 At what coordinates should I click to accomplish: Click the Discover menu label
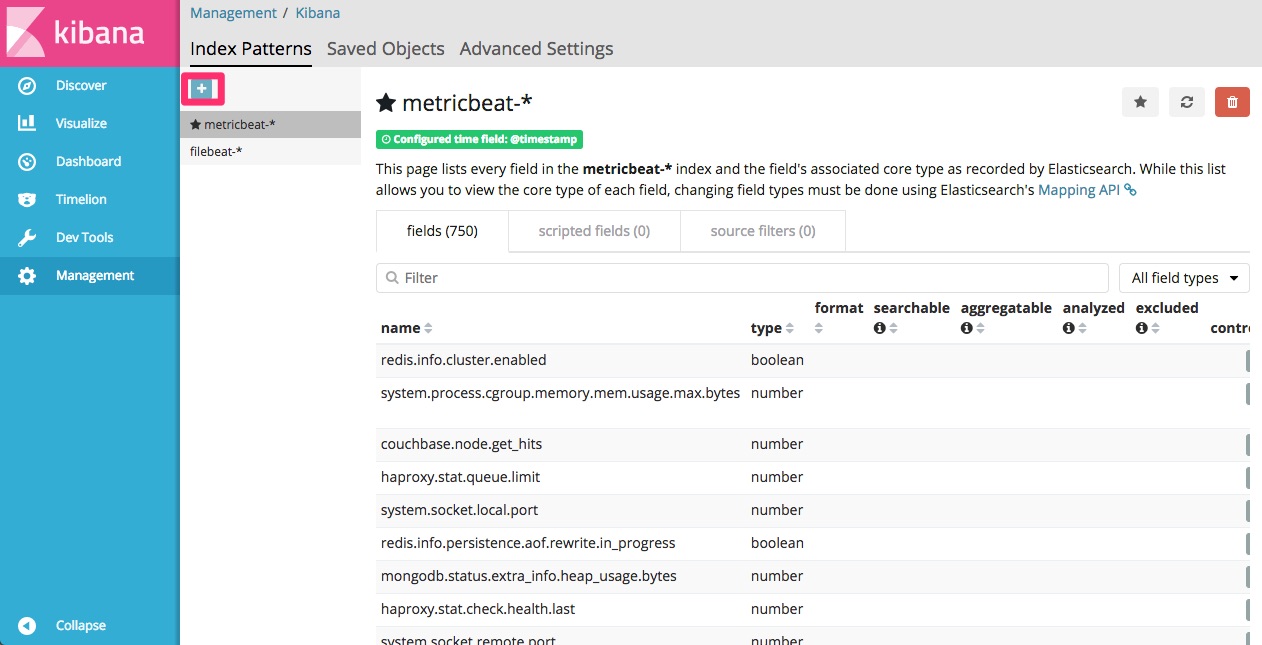pos(81,86)
